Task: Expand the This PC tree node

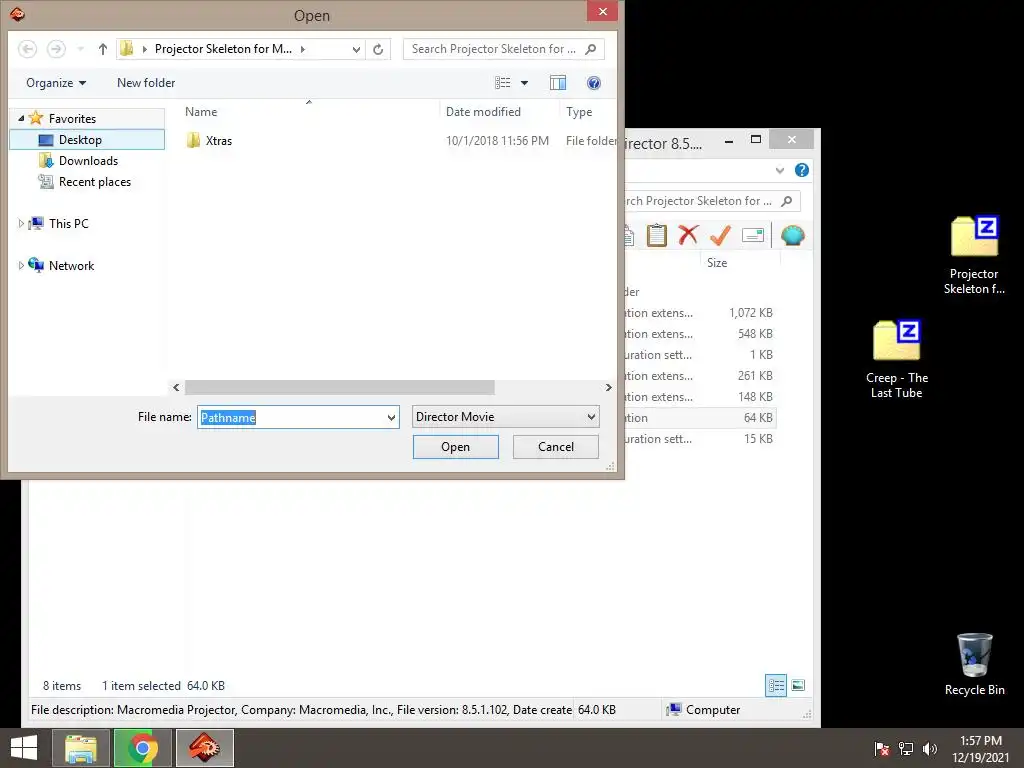Action: (x=21, y=223)
